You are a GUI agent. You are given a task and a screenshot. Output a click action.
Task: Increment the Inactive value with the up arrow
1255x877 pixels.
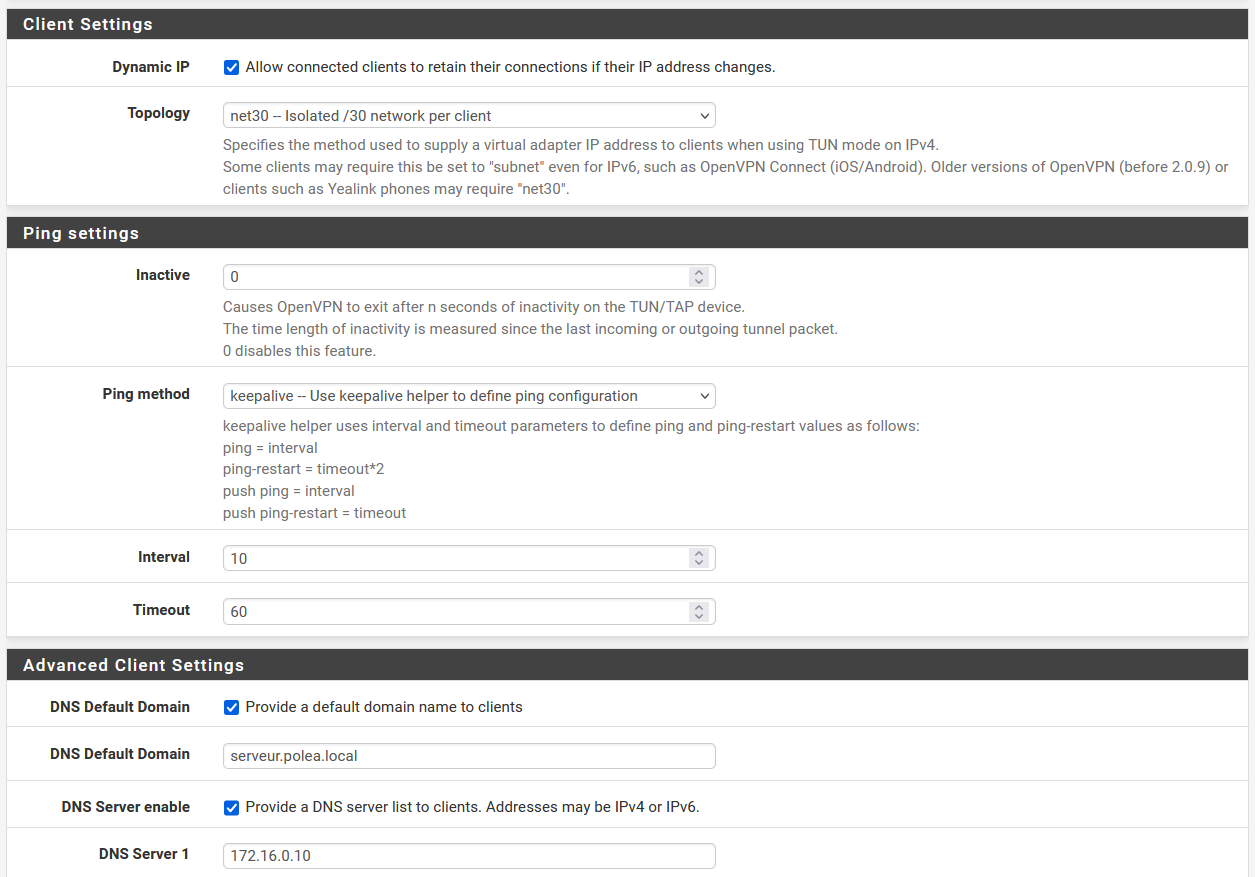699,272
